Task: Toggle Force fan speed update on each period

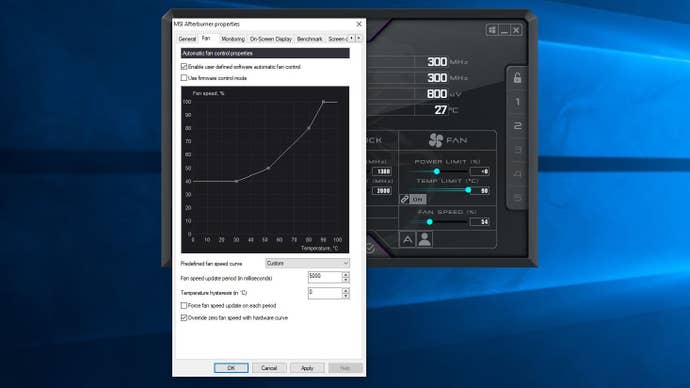Action: (x=184, y=305)
